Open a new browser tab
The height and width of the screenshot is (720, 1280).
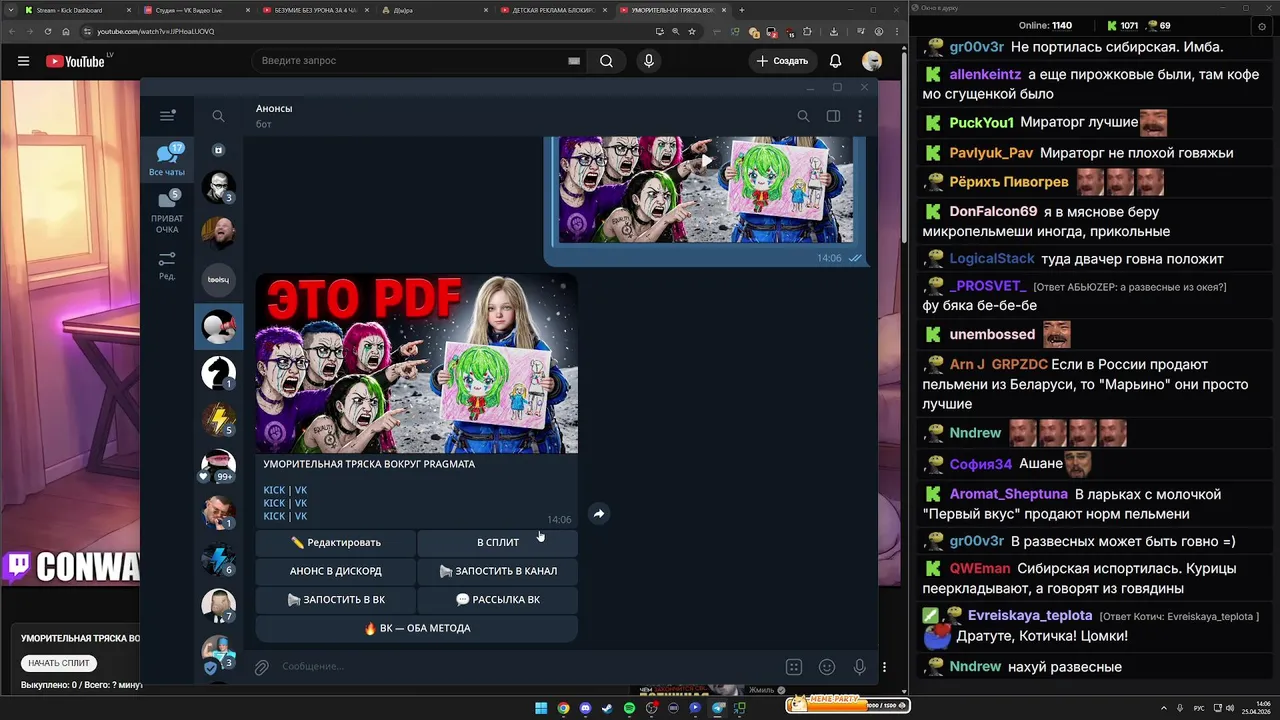click(x=741, y=10)
